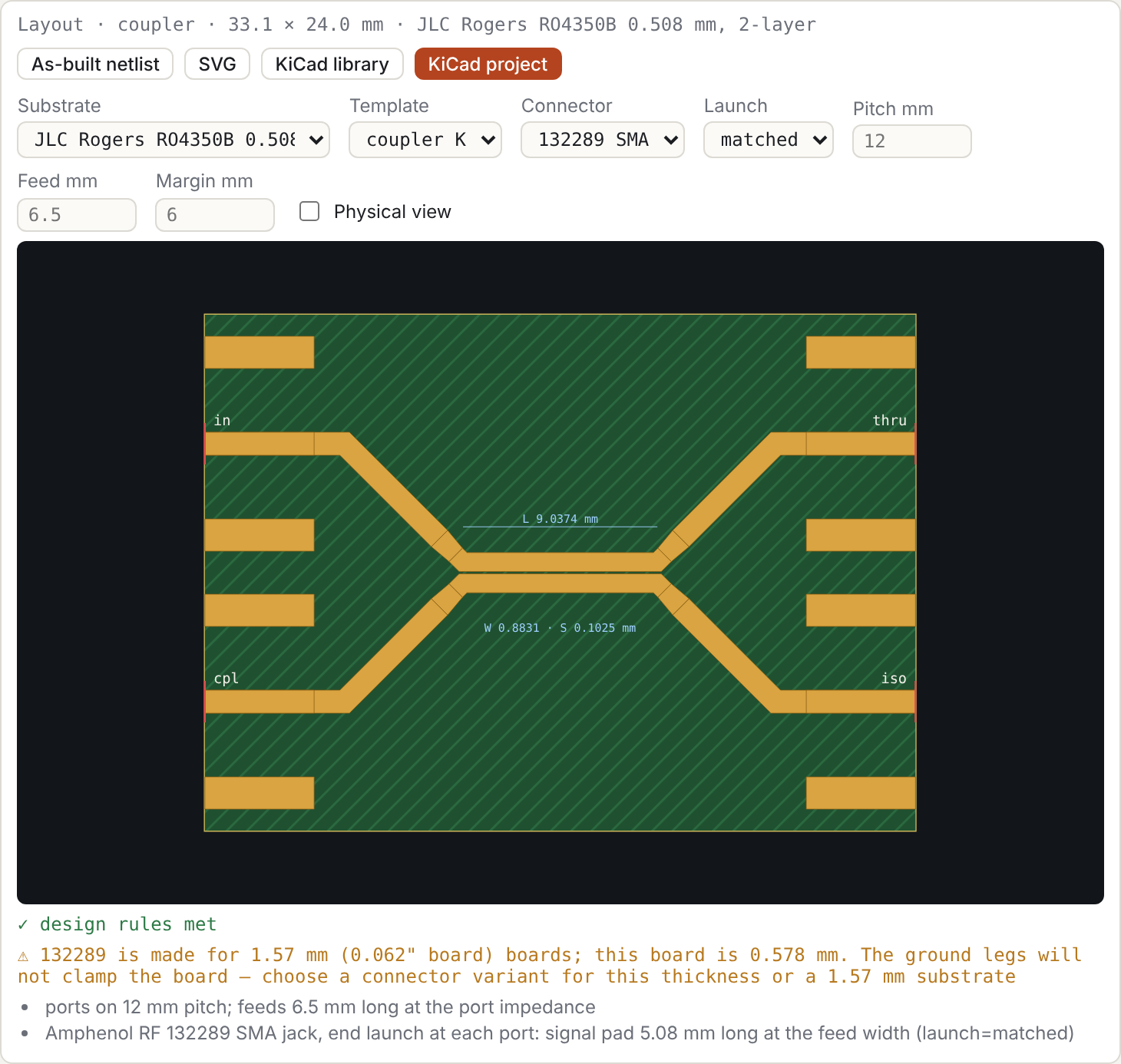This screenshot has height=1064, width=1121.
Task: Download the KiCad library
Action: pos(332,64)
